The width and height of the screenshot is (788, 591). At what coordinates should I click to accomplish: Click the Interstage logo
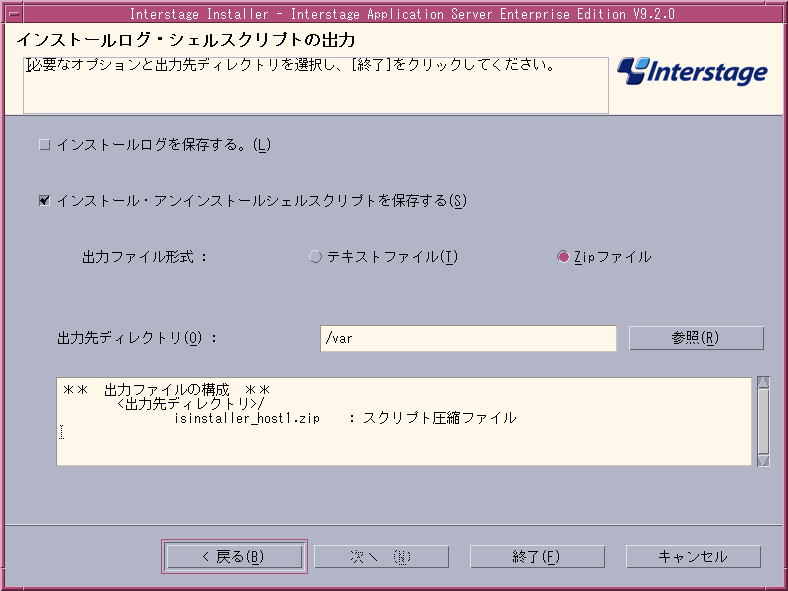692,71
